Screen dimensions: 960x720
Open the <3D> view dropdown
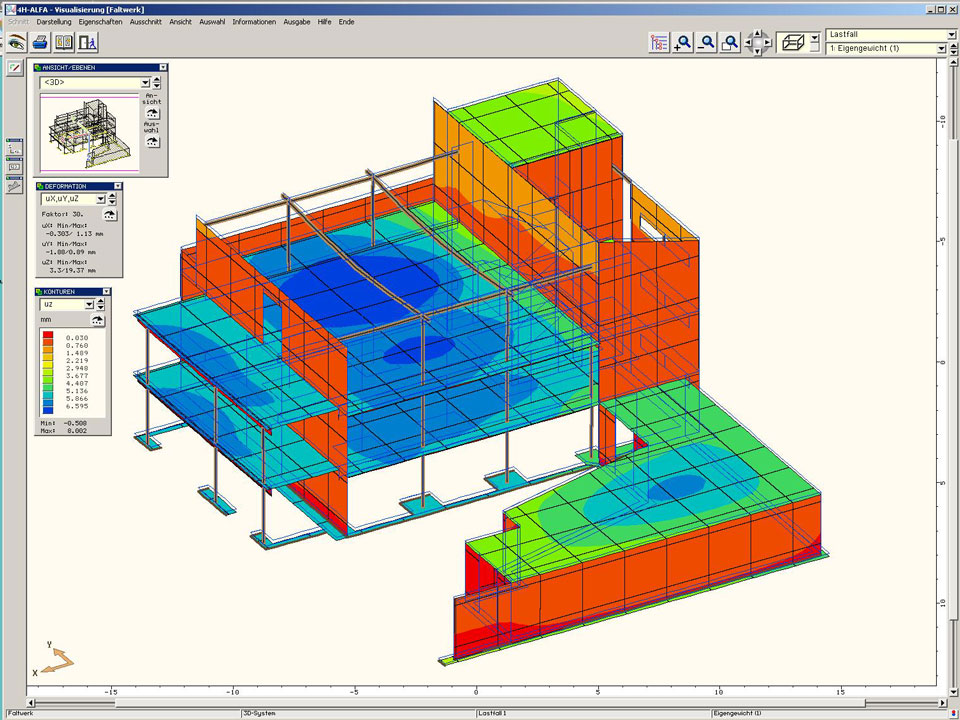[145, 83]
